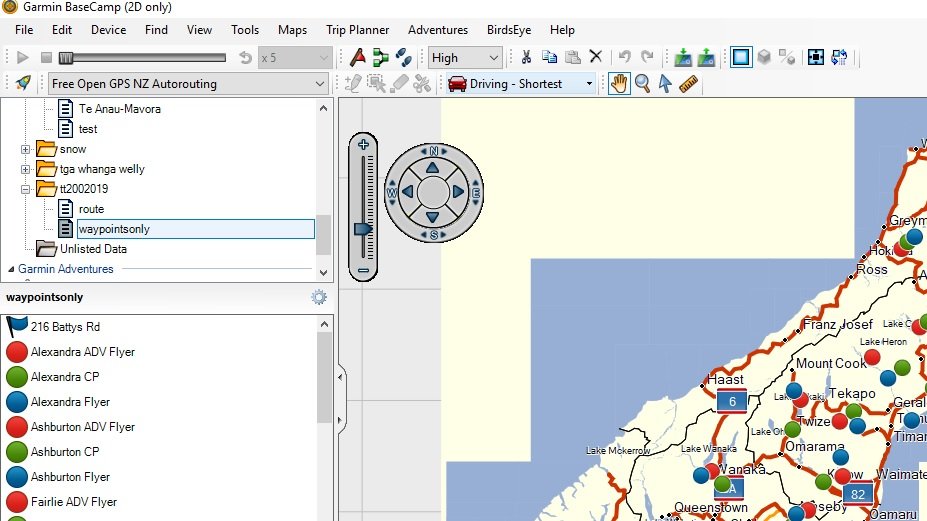
Task: Click the Delete X icon
Action: 595,57
